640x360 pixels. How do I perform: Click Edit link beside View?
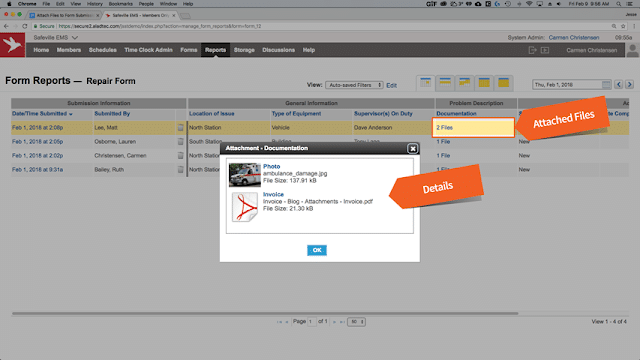click(x=391, y=85)
